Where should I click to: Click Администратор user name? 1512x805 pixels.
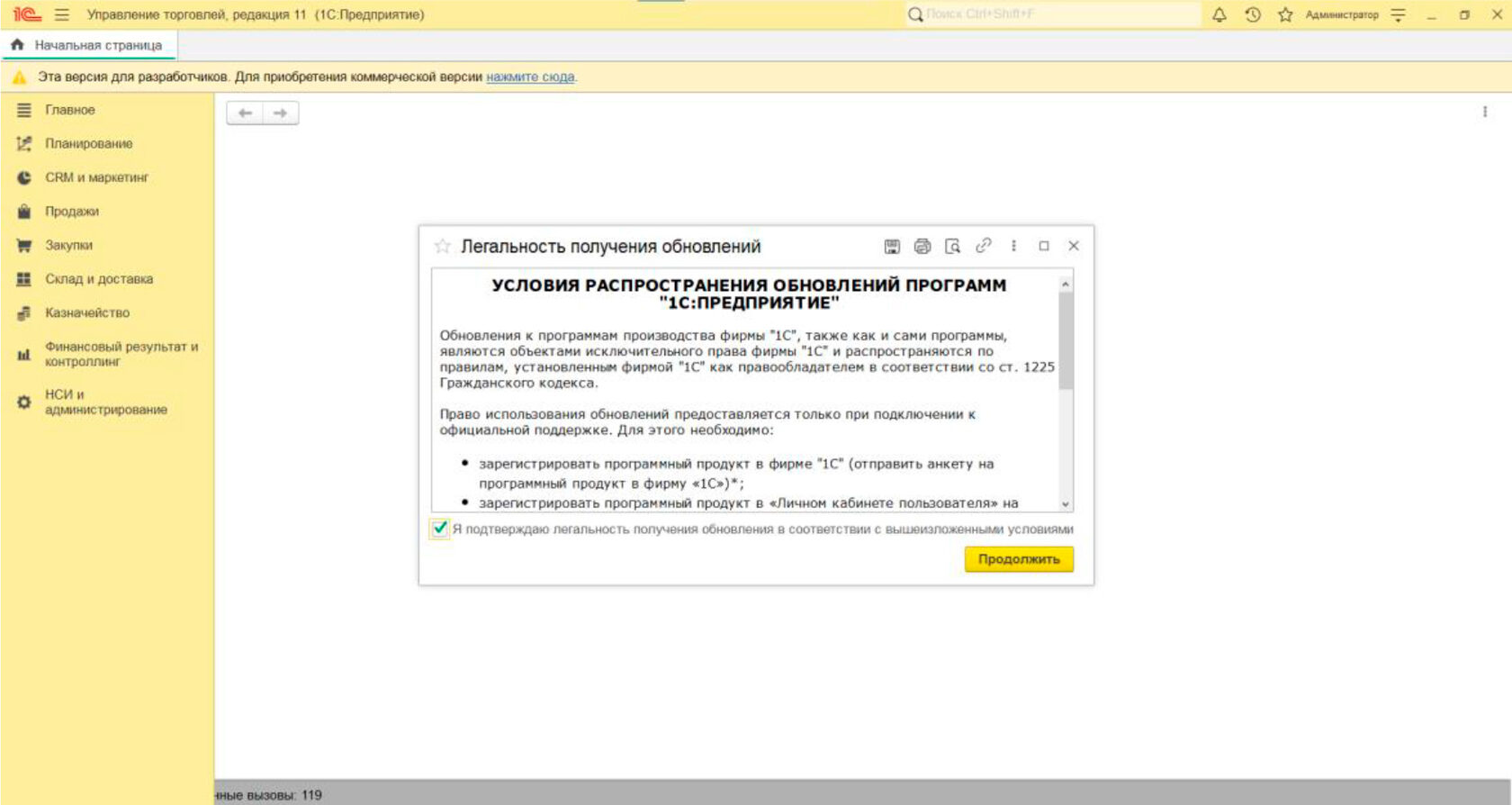click(x=1342, y=14)
